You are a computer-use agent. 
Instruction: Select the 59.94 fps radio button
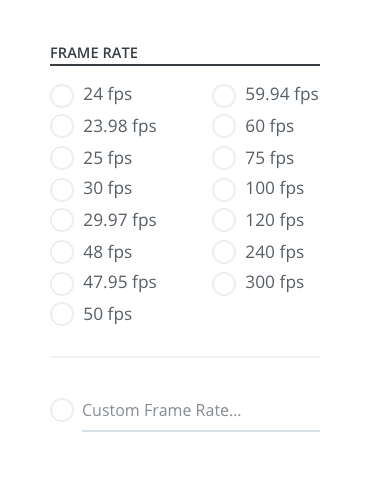(x=224, y=96)
